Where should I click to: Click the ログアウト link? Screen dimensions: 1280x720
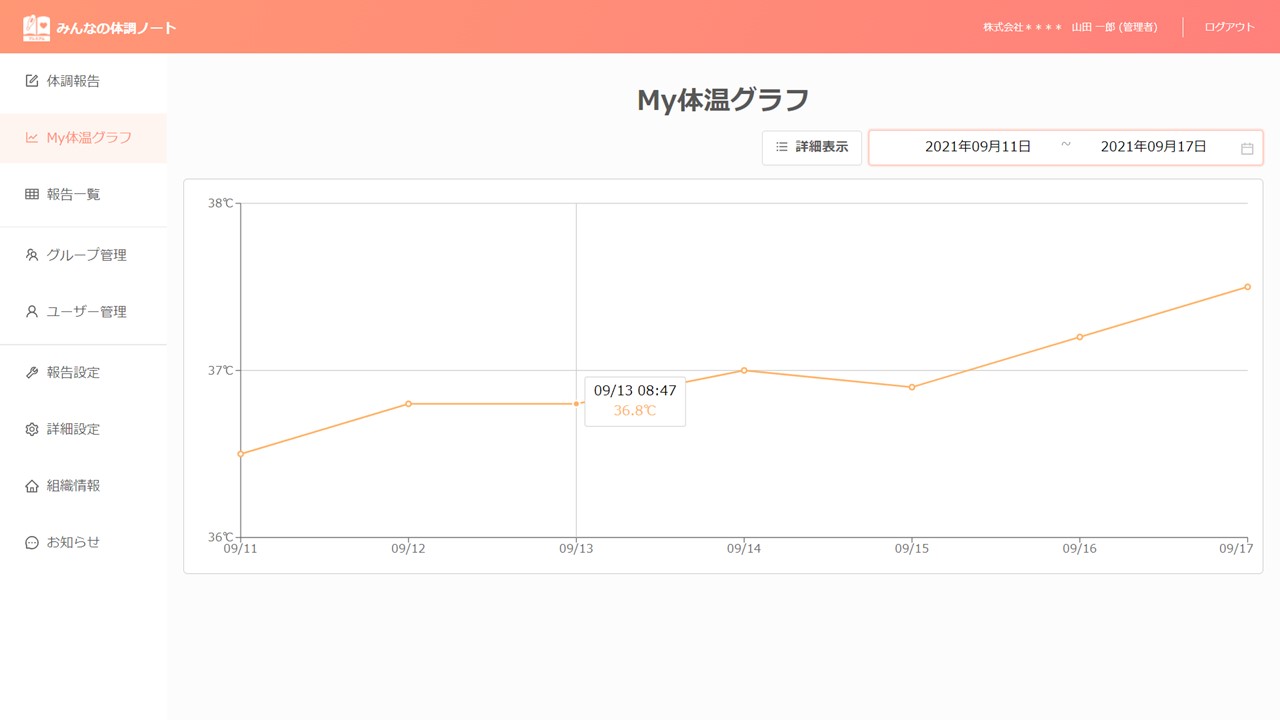point(1229,27)
